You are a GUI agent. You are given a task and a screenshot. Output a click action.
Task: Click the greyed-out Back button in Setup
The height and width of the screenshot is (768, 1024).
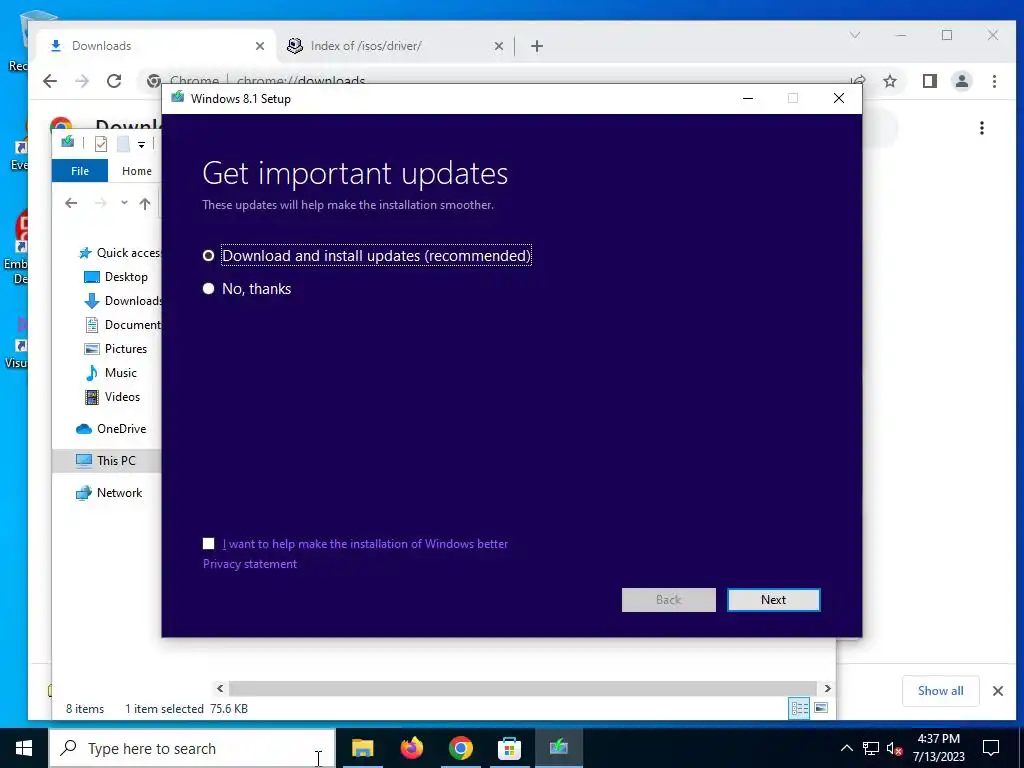pos(668,600)
